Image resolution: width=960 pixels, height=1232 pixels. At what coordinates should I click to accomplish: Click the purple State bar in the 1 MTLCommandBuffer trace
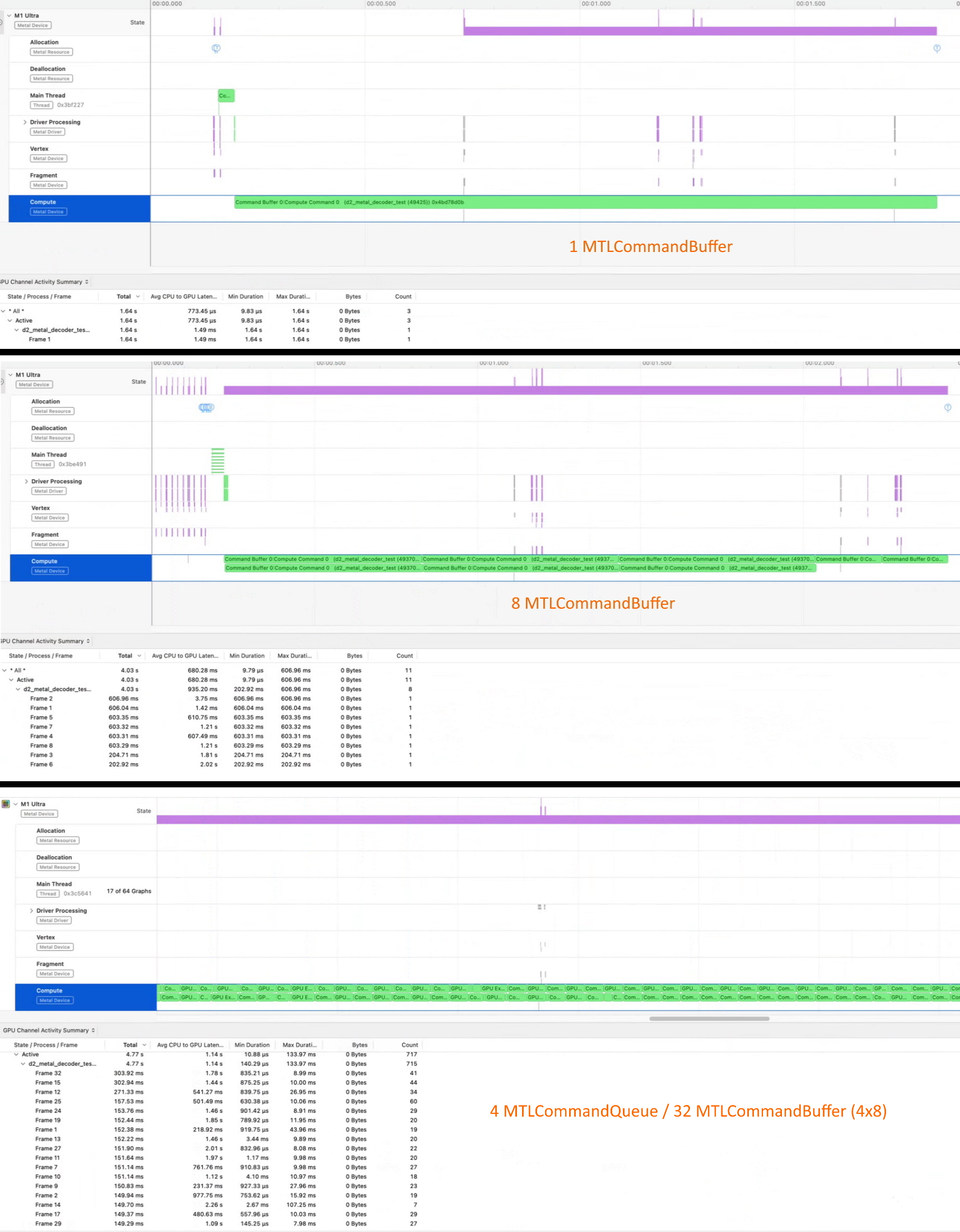700,31
